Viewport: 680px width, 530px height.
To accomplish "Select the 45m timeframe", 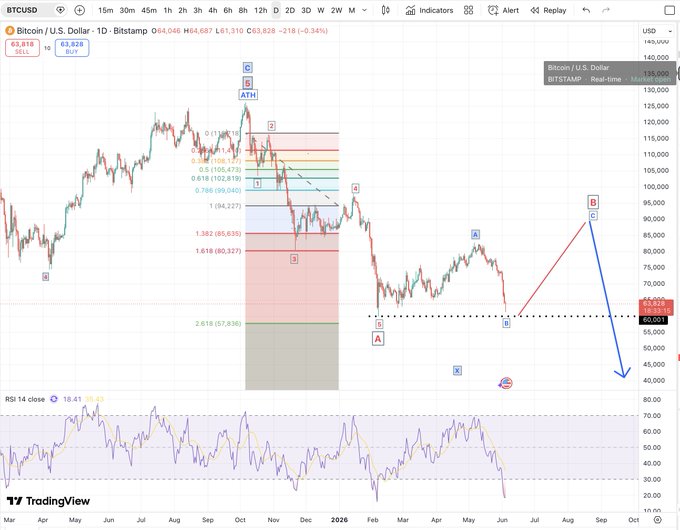I will click(149, 10).
